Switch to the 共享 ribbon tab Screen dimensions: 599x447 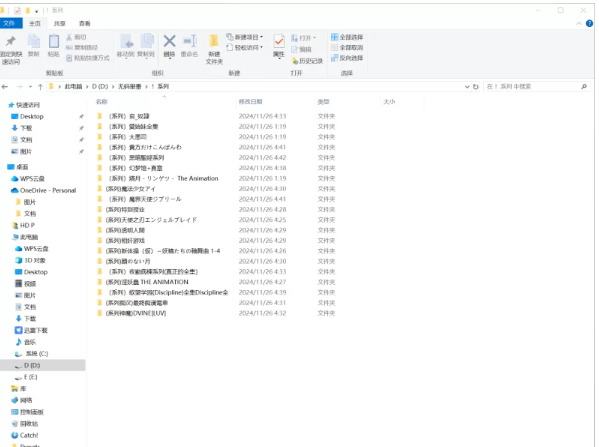(x=59, y=24)
